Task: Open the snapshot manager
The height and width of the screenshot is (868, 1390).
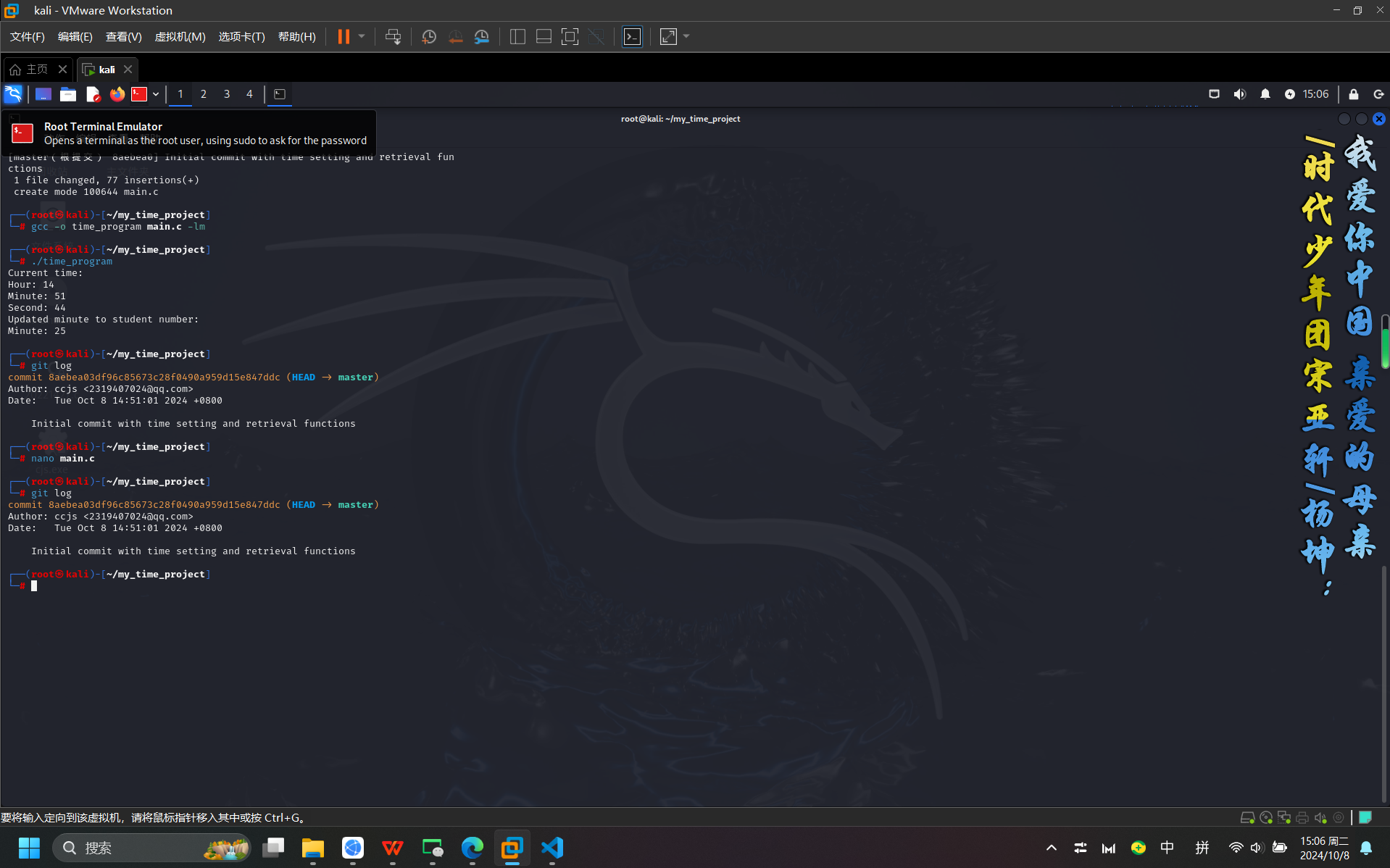Action: point(482,36)
